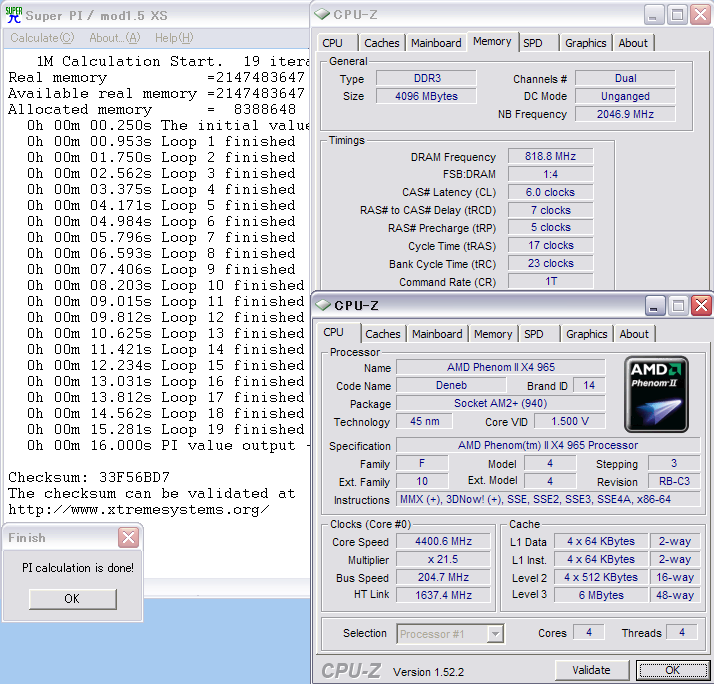Switch to Mainboard tab in lower CPU-Z window
714x684 pixels.
coord(437,334)
